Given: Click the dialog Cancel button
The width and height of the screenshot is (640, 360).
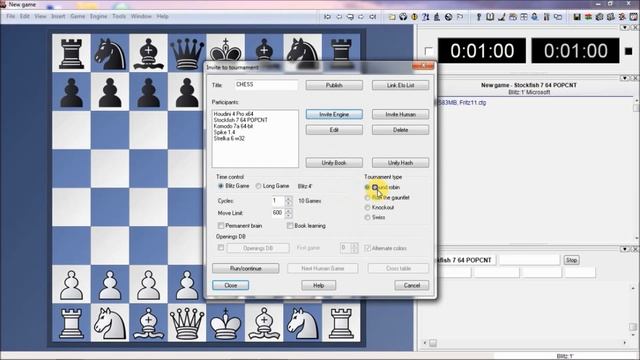Looking at the screenshot, I should 411,285.
